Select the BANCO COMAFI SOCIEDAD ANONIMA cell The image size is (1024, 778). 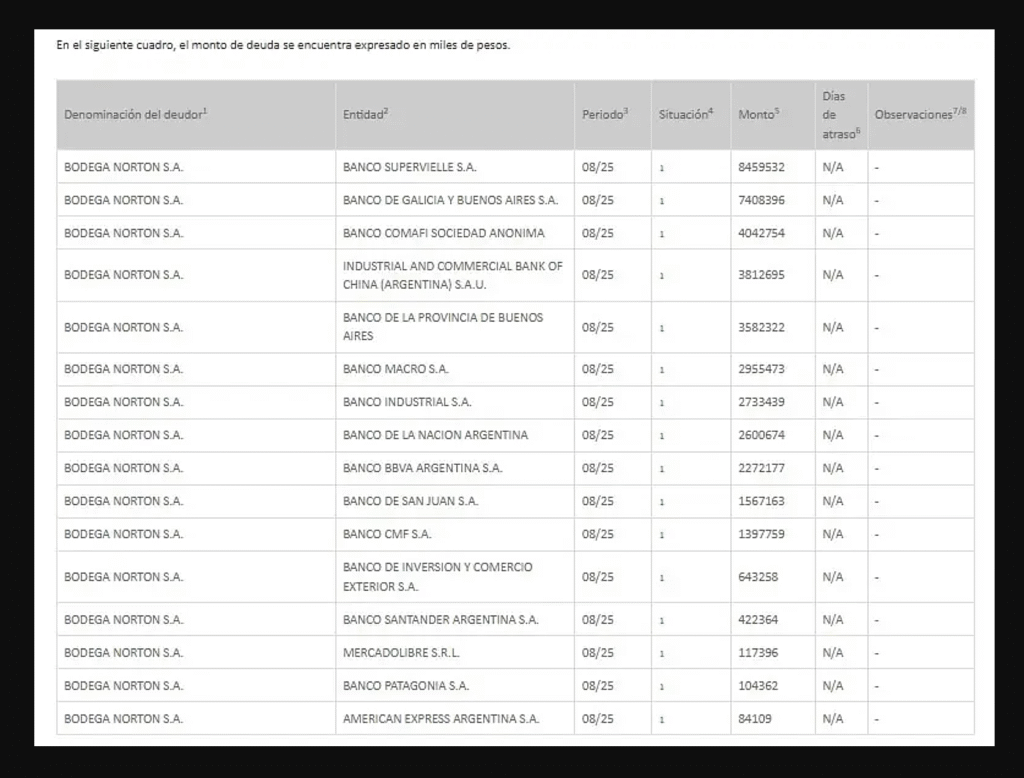[443, 233]
